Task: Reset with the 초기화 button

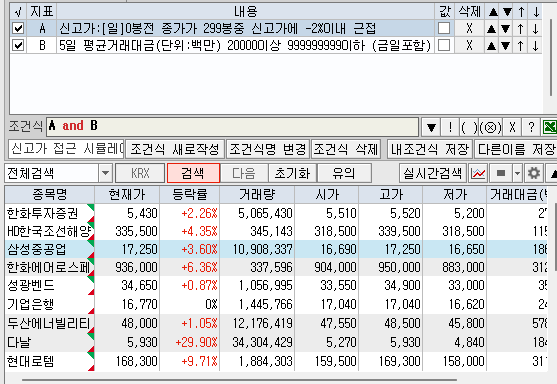Action: [x=292, y=173]
